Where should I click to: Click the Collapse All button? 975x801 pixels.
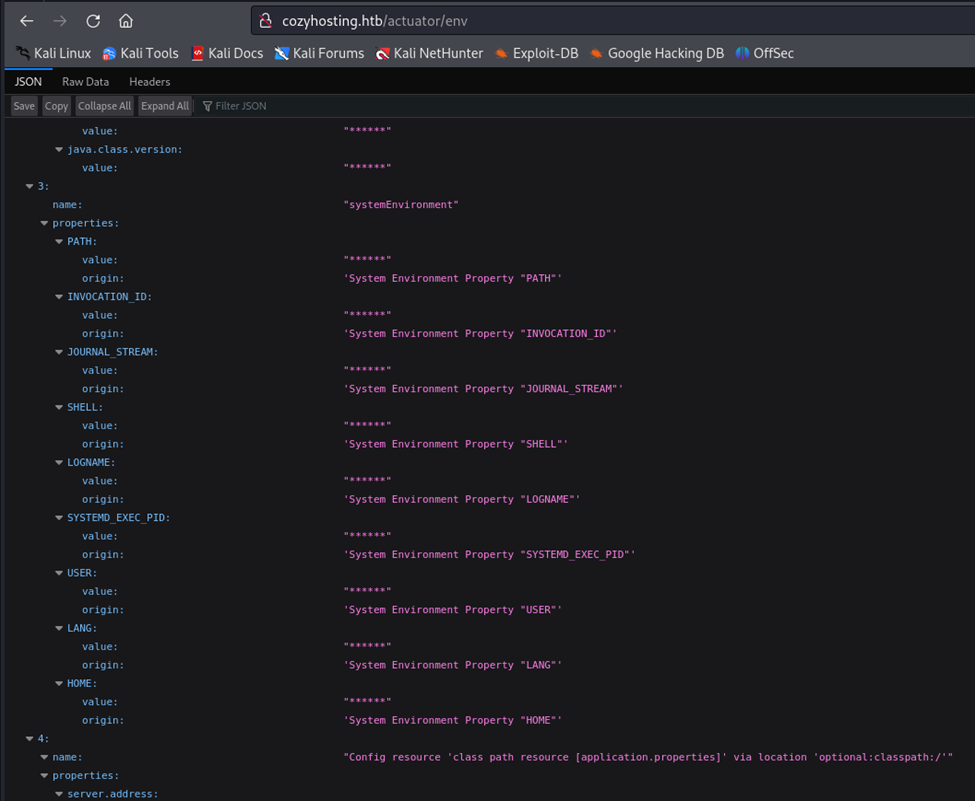click(x=104, y=106)
